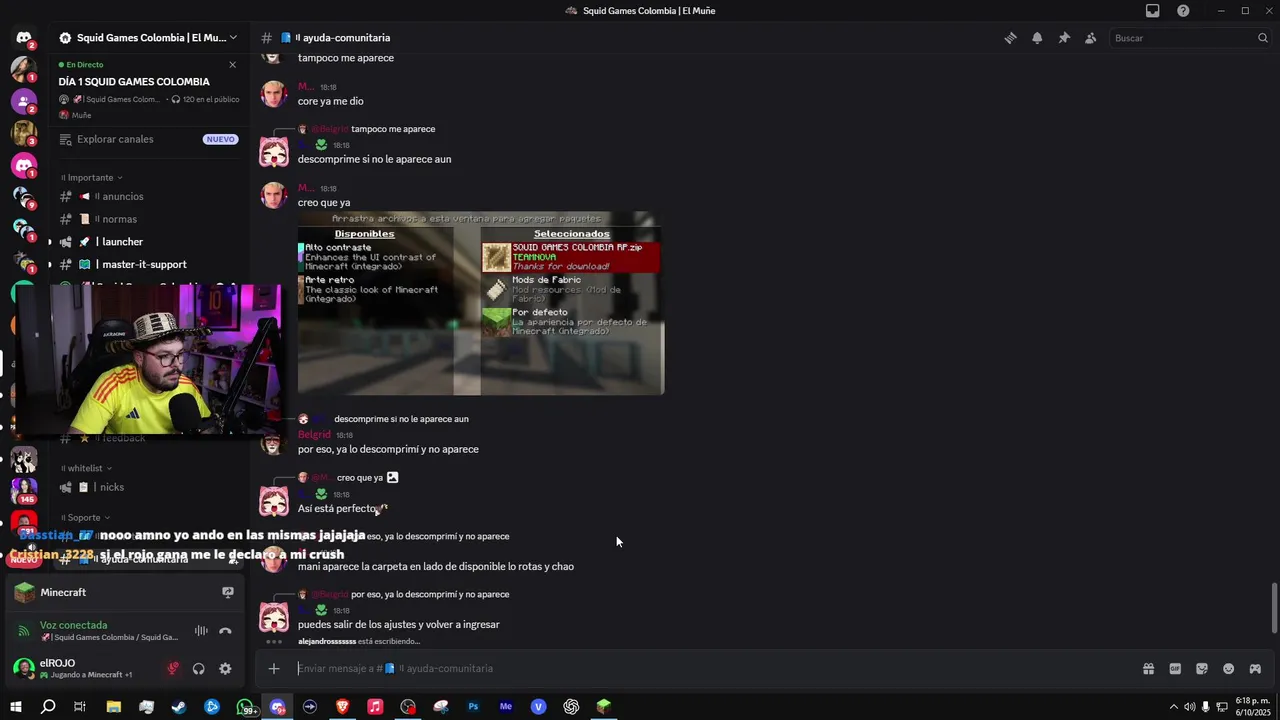The image size is (1280, 720).
Task: Toggle deafen headphones icon
Action: pyautogui.click(x=199, y=668)
